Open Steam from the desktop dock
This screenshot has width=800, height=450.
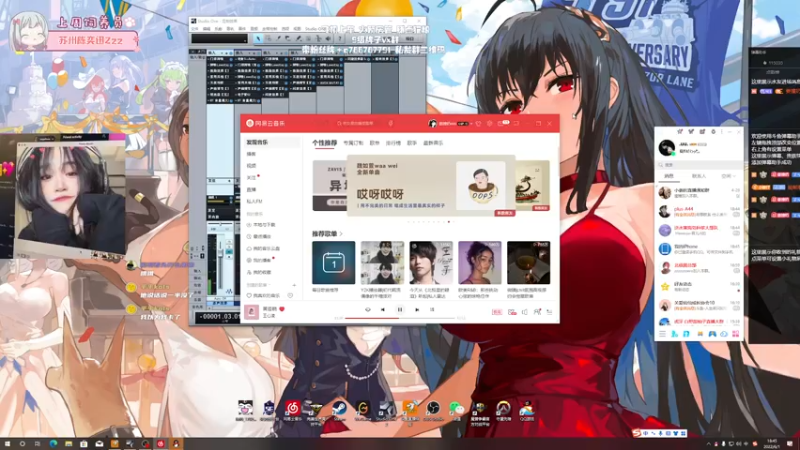click(341, 408)
